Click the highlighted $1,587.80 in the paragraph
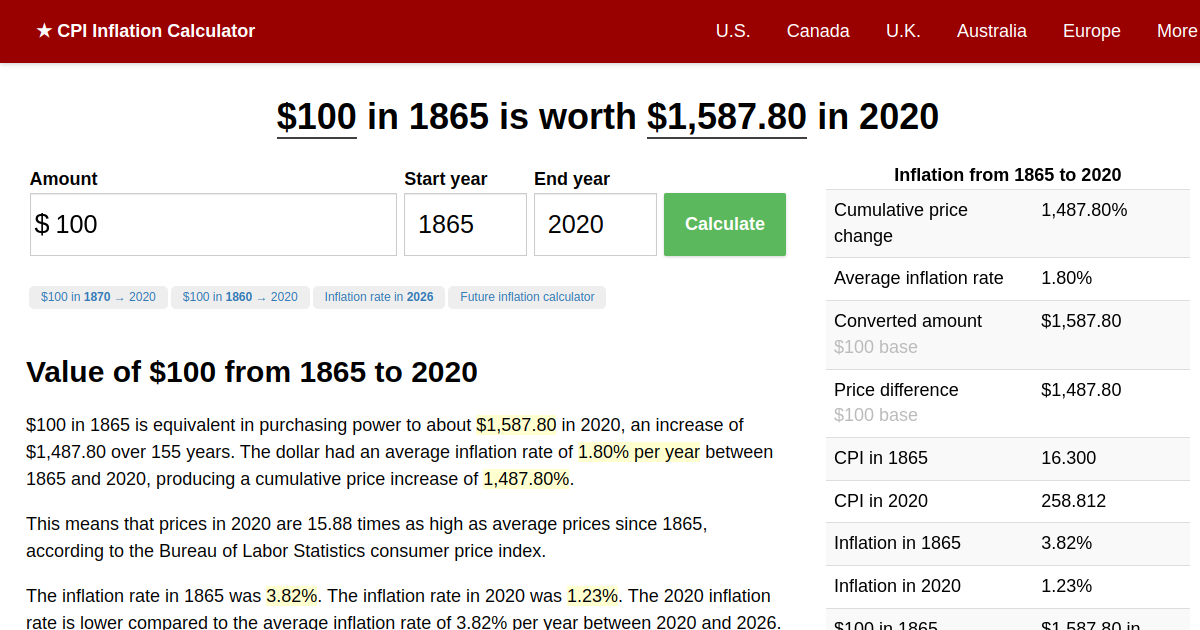Viewport: 1200px width, 630px height. (x=516, y=425)
